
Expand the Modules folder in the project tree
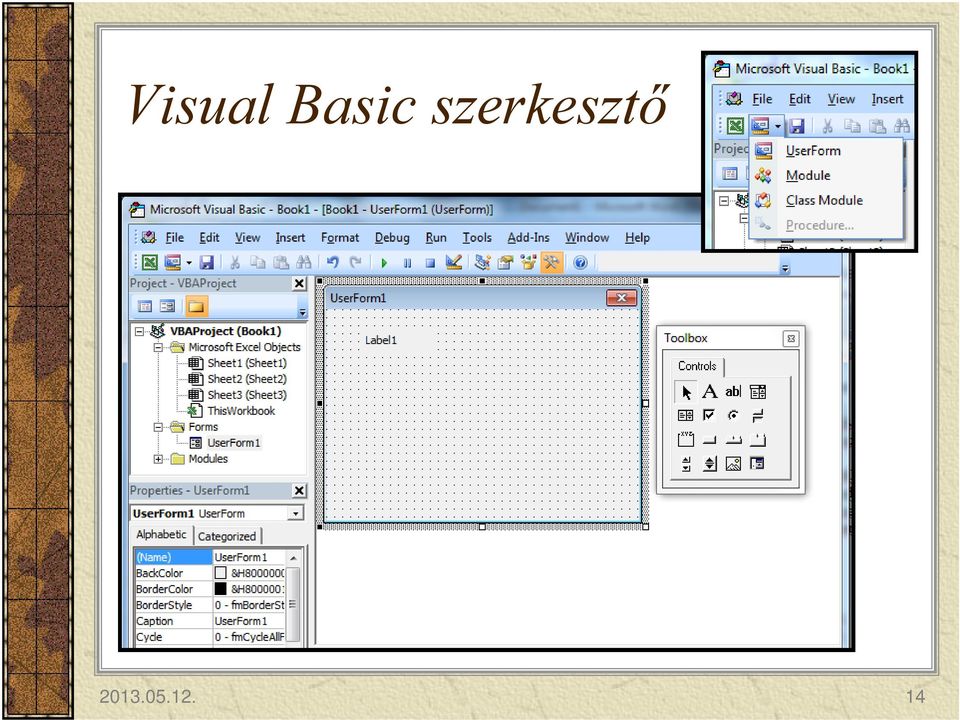click(158, 459)
